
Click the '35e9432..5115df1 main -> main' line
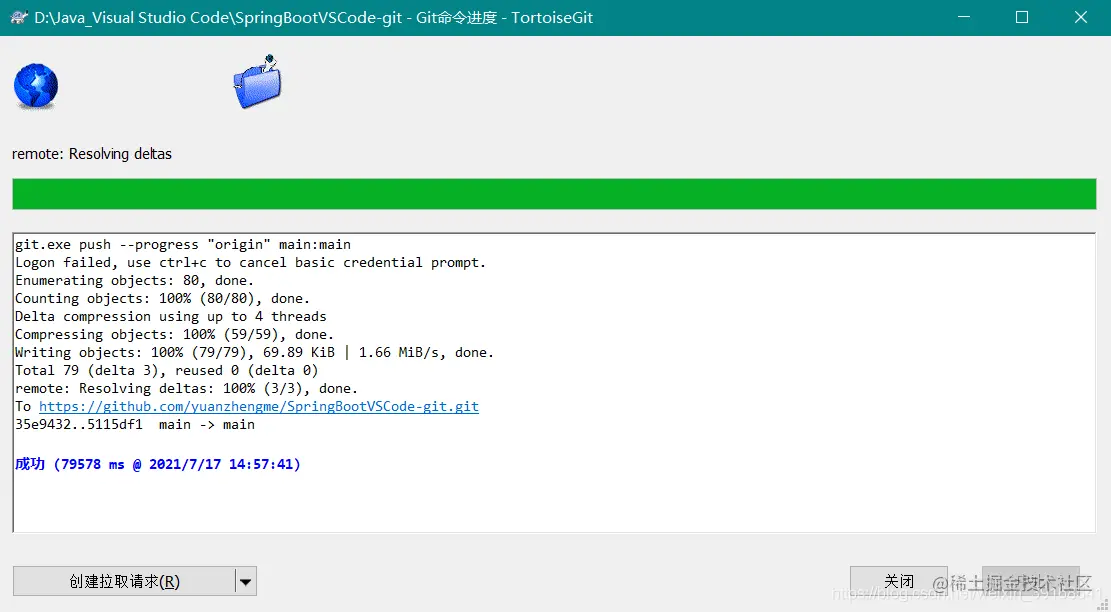135,424
